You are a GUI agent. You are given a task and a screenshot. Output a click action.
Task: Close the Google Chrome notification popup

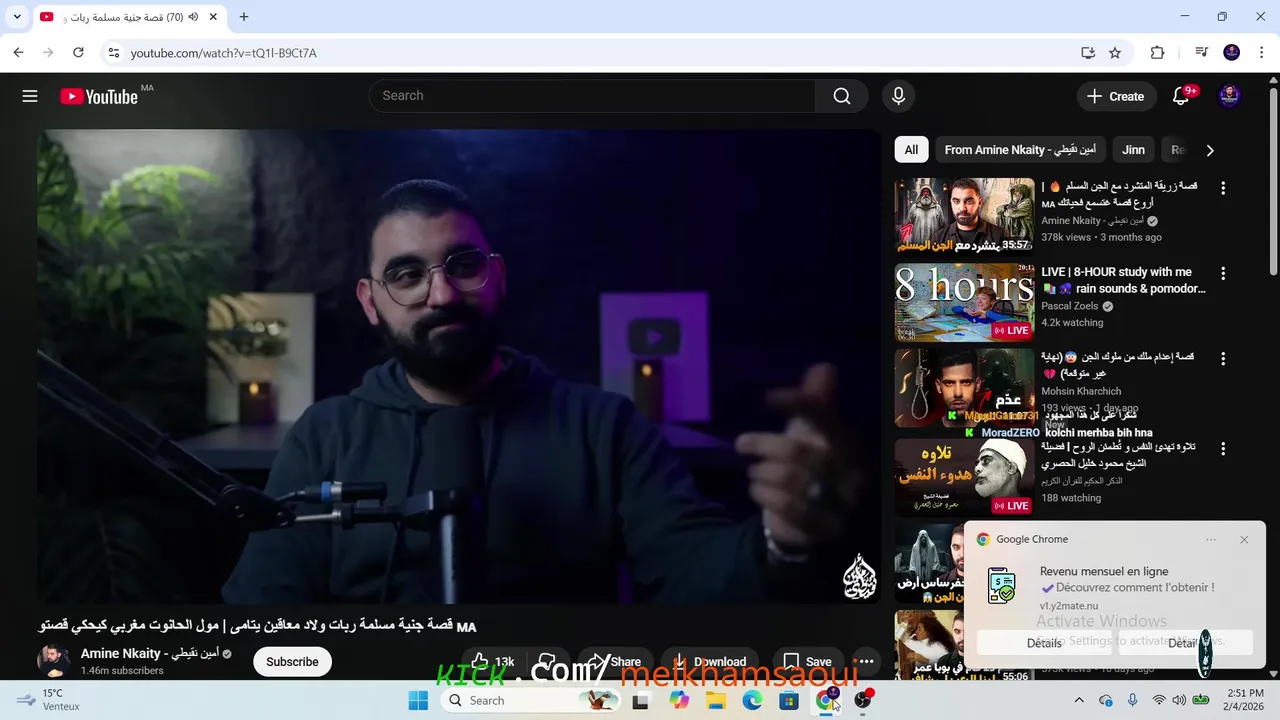[x=1244, y=539]
